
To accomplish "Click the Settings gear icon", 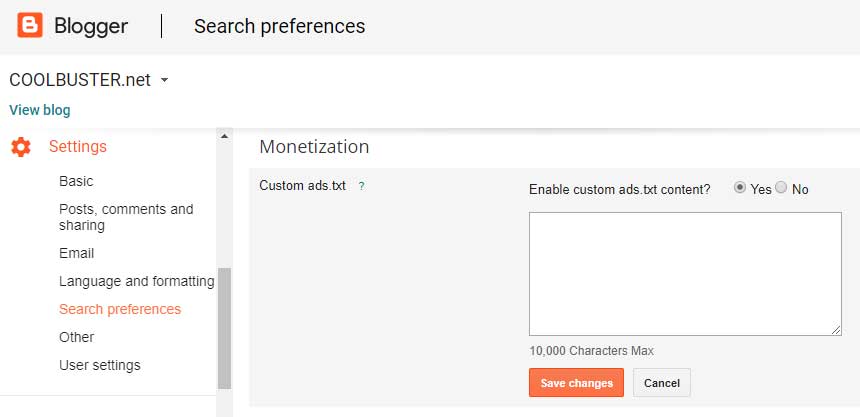I will pos(21,147).
